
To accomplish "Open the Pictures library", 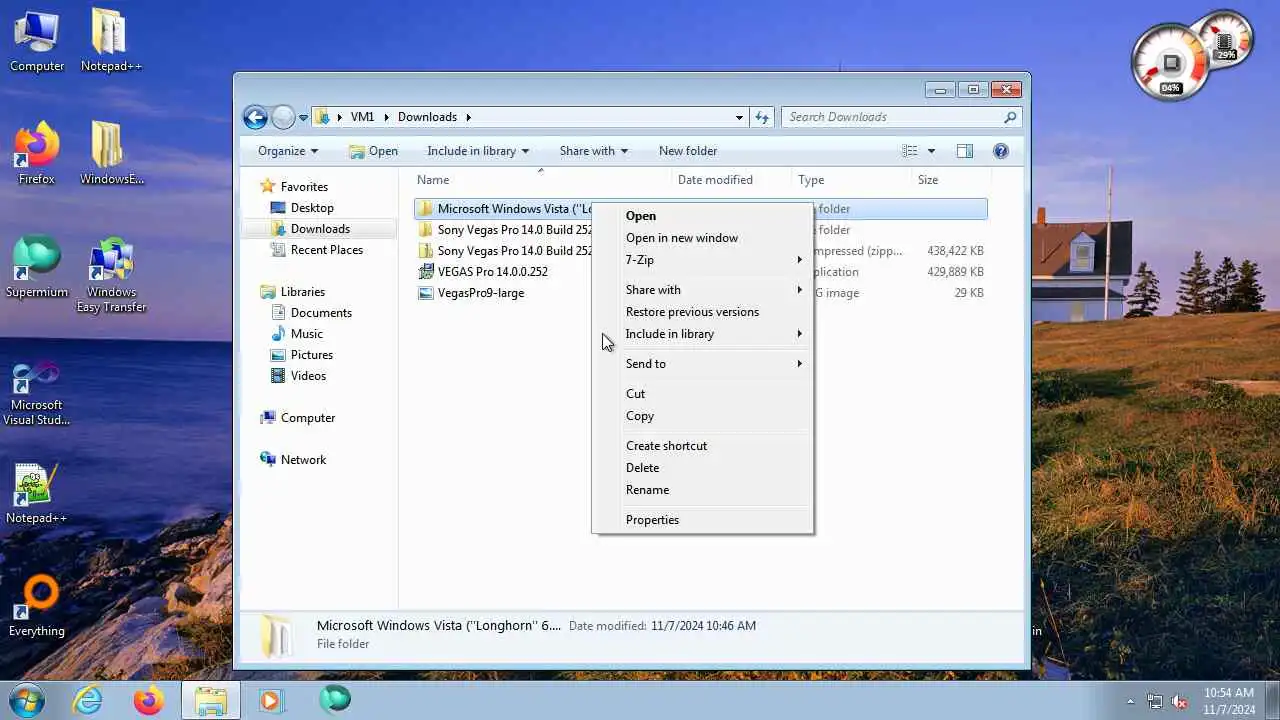I will coord(312,355).
